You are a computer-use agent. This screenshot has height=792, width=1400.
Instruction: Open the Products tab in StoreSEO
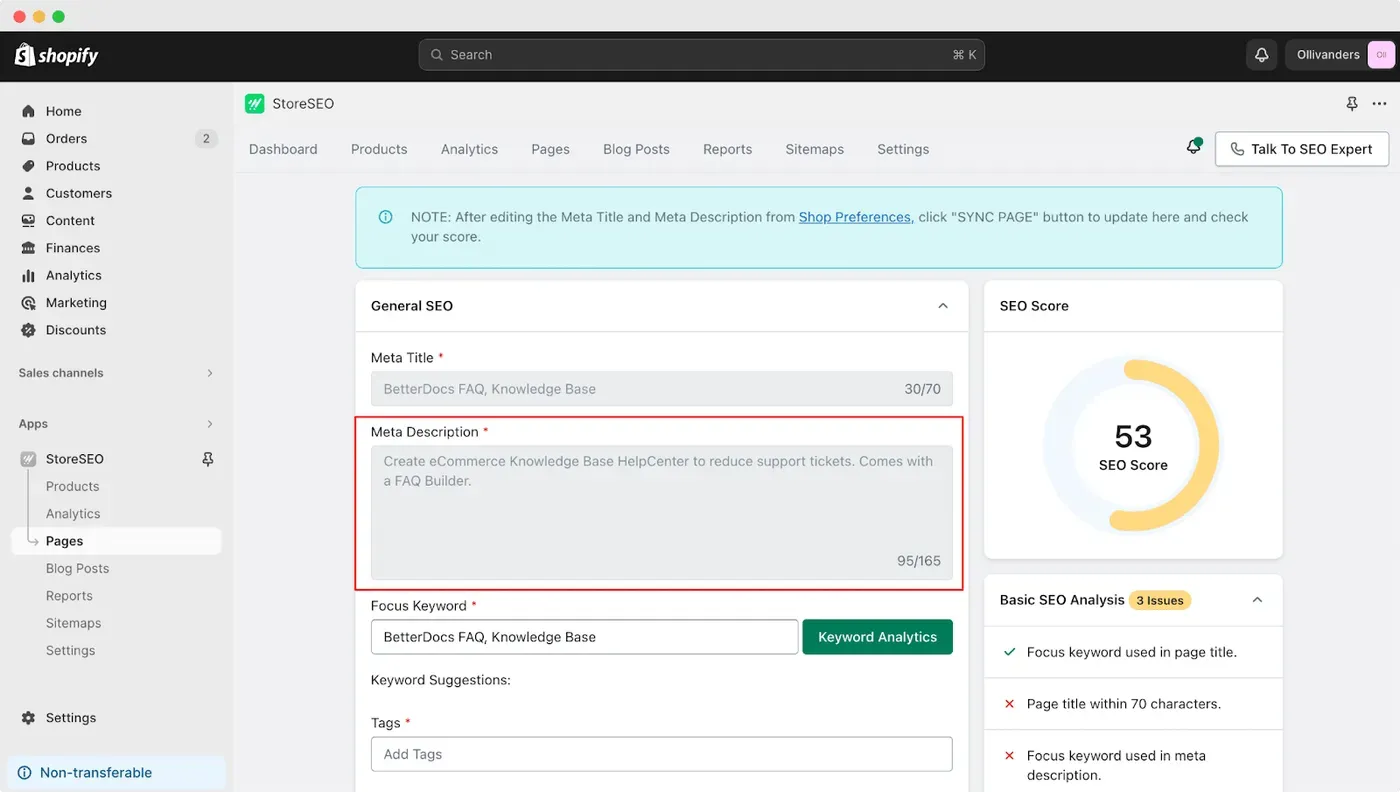click(x=379, y=149)
